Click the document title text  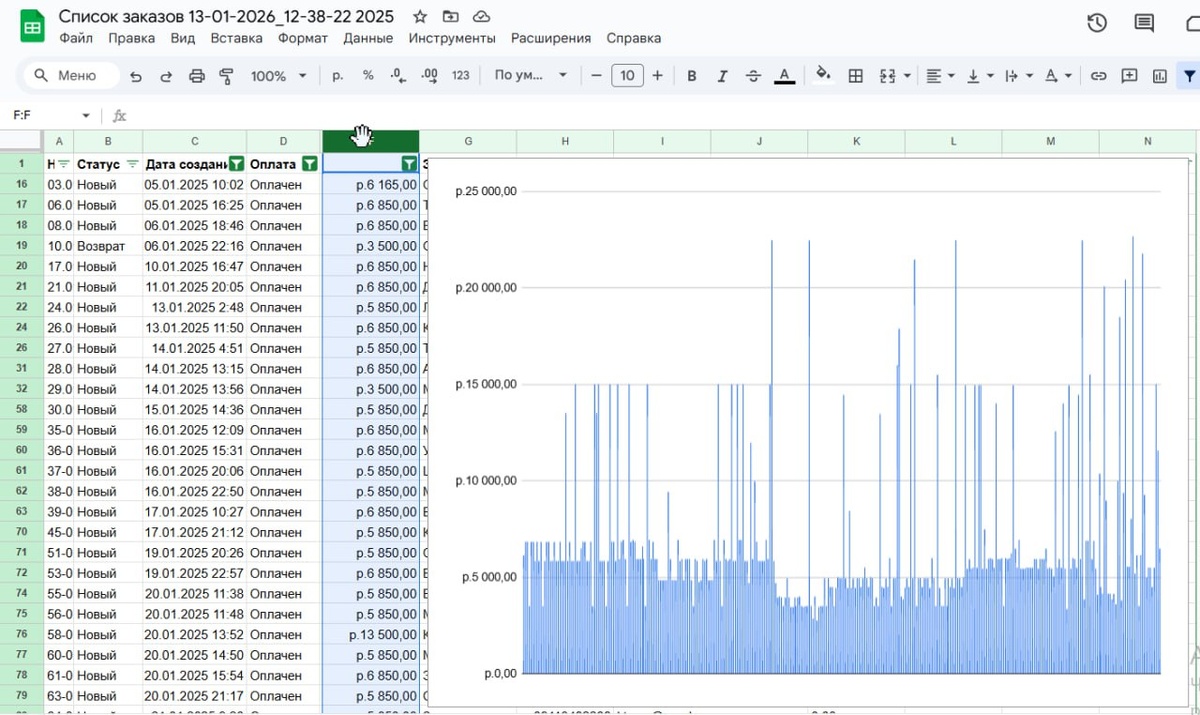pos(226,17)
